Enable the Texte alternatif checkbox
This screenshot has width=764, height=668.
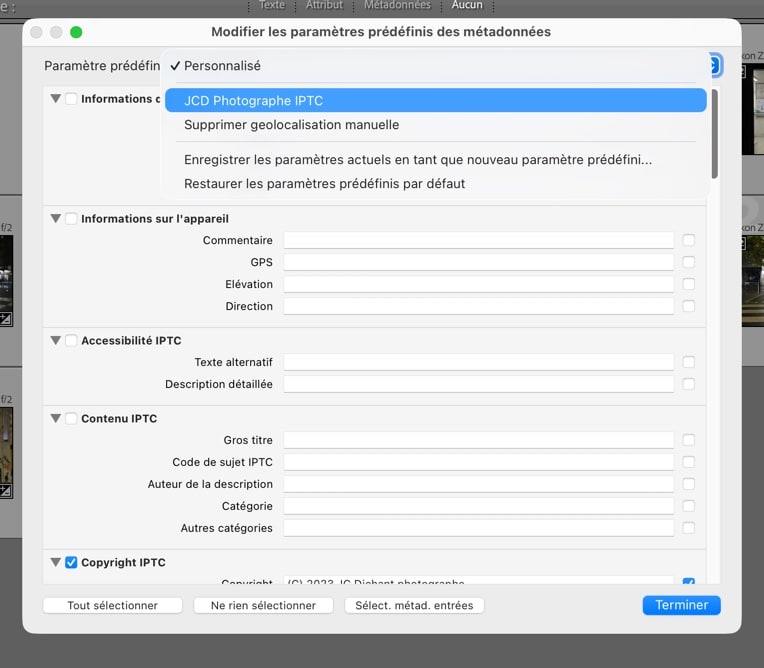coord(688,362)
